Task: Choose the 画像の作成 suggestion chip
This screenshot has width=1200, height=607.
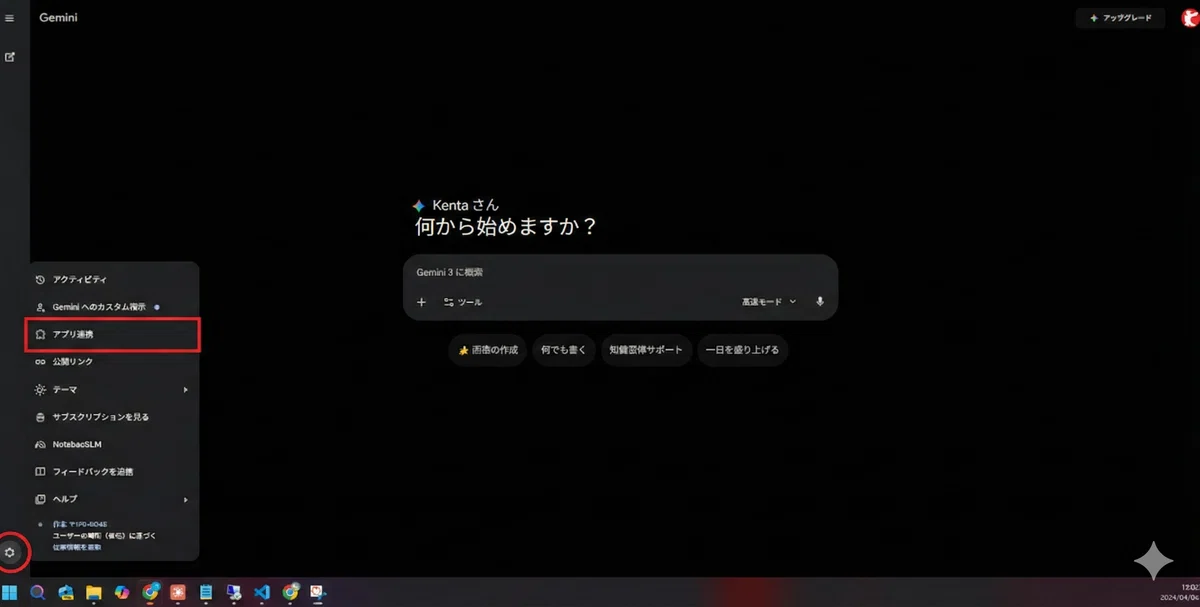Action: click(488, 351)
